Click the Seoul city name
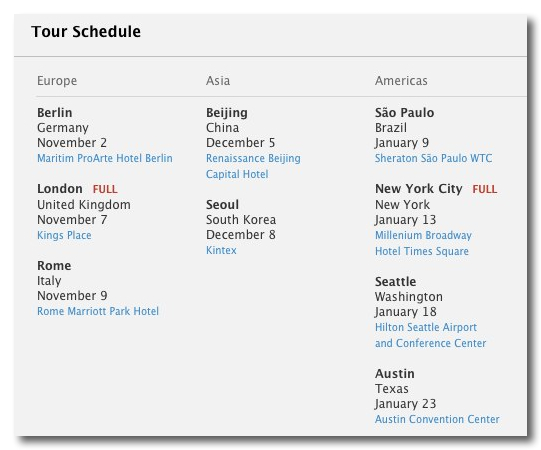The width and height of the screenshot is (541, 450). point(223,205)
